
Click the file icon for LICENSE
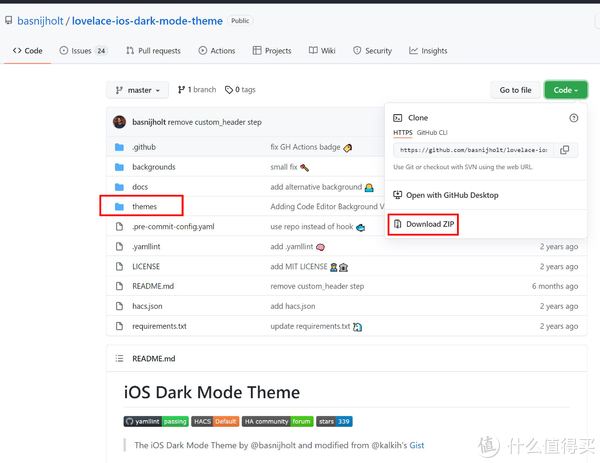pos(119,266)
